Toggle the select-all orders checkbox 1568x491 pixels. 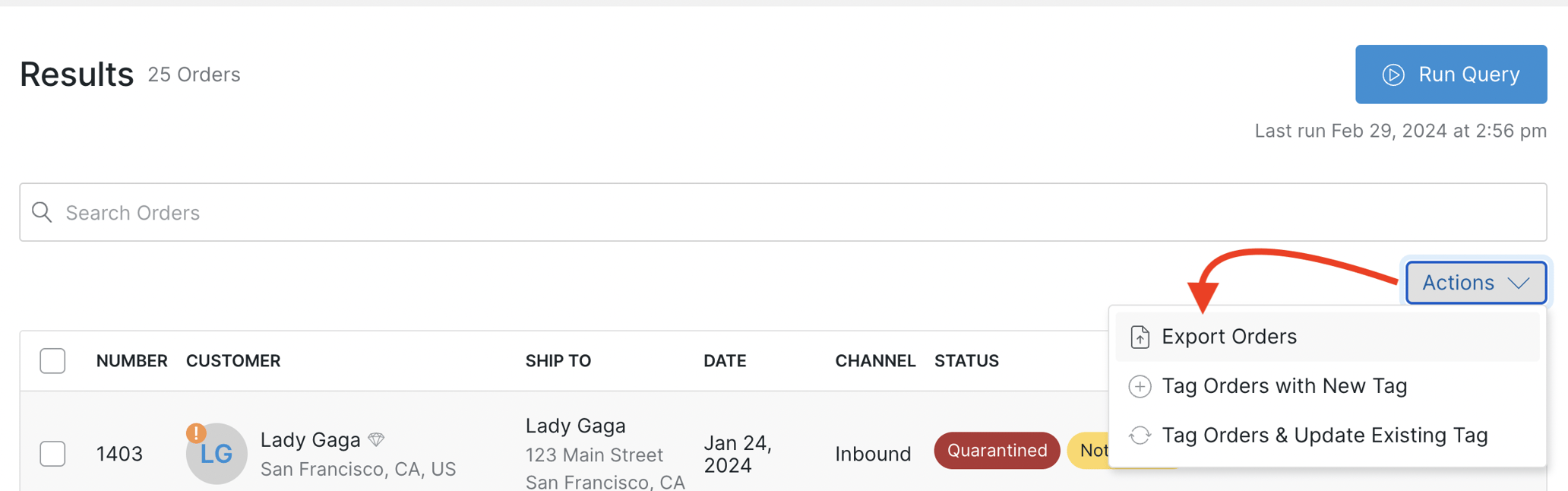tap(52, 360)
